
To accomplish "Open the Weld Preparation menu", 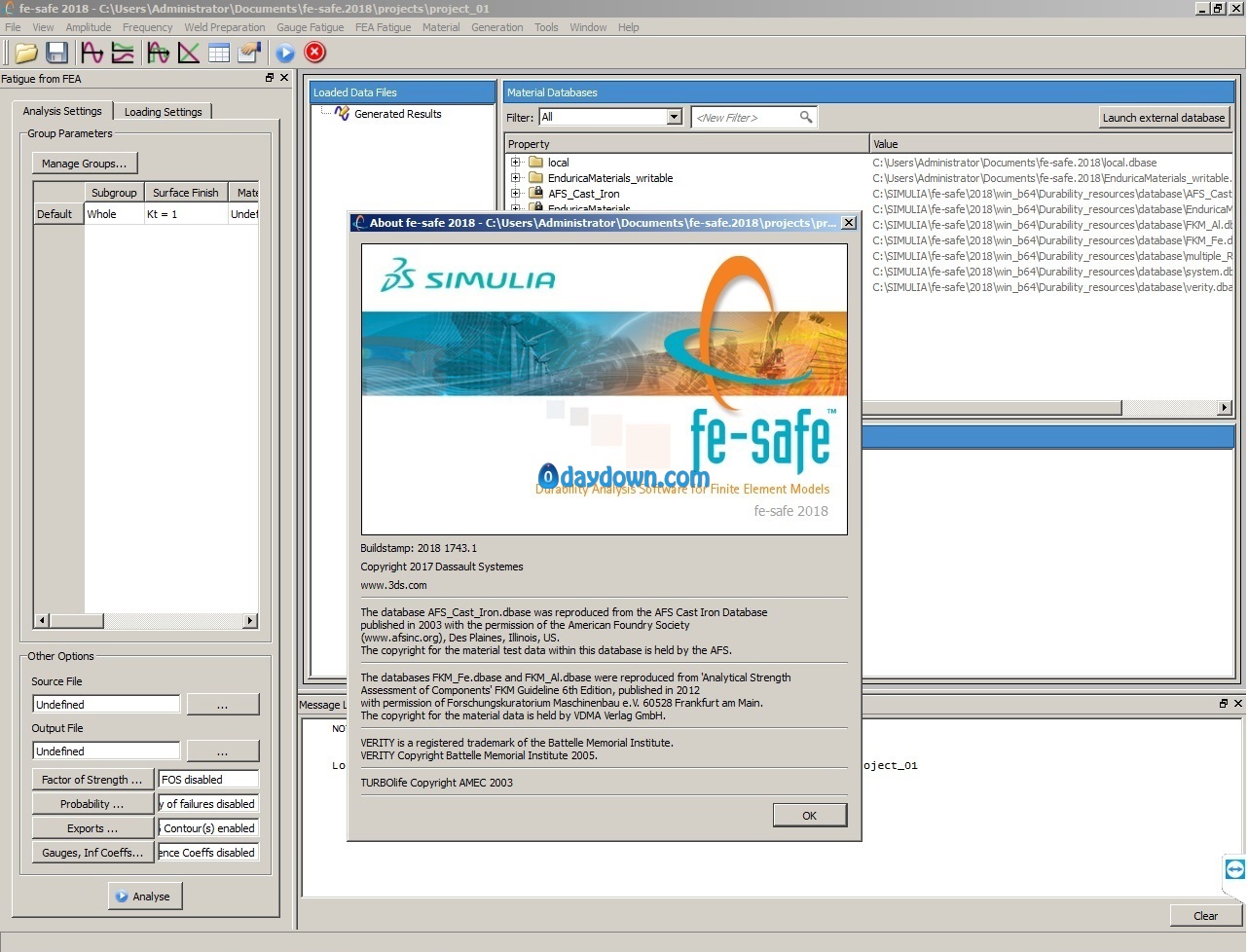I will tap(225, 27).
